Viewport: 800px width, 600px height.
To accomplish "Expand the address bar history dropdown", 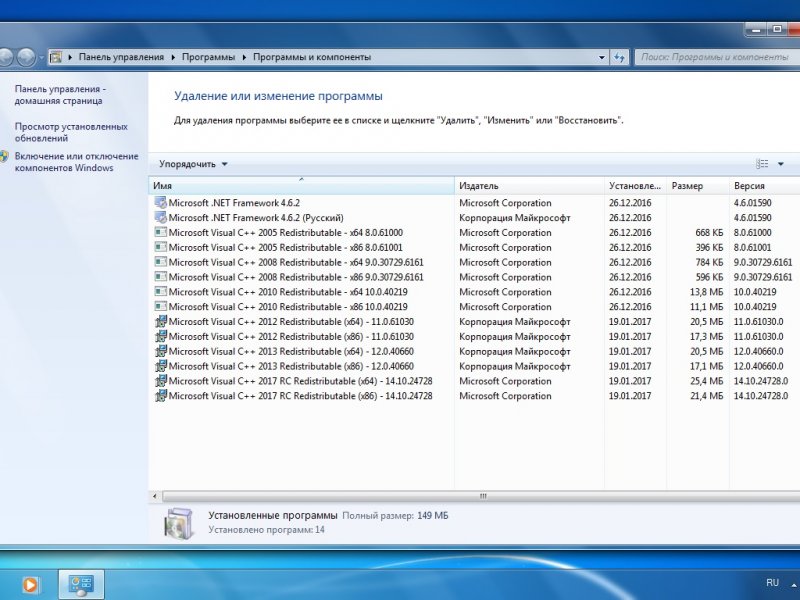I will coord(602,57).
